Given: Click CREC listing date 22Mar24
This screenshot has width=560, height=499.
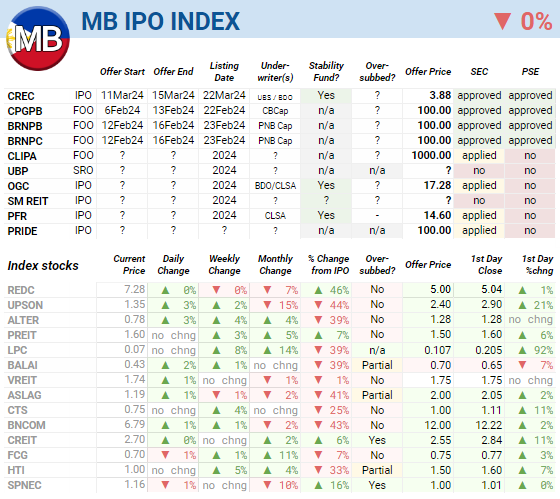Looking at the screenshot, I should click(x=224, y=95).
